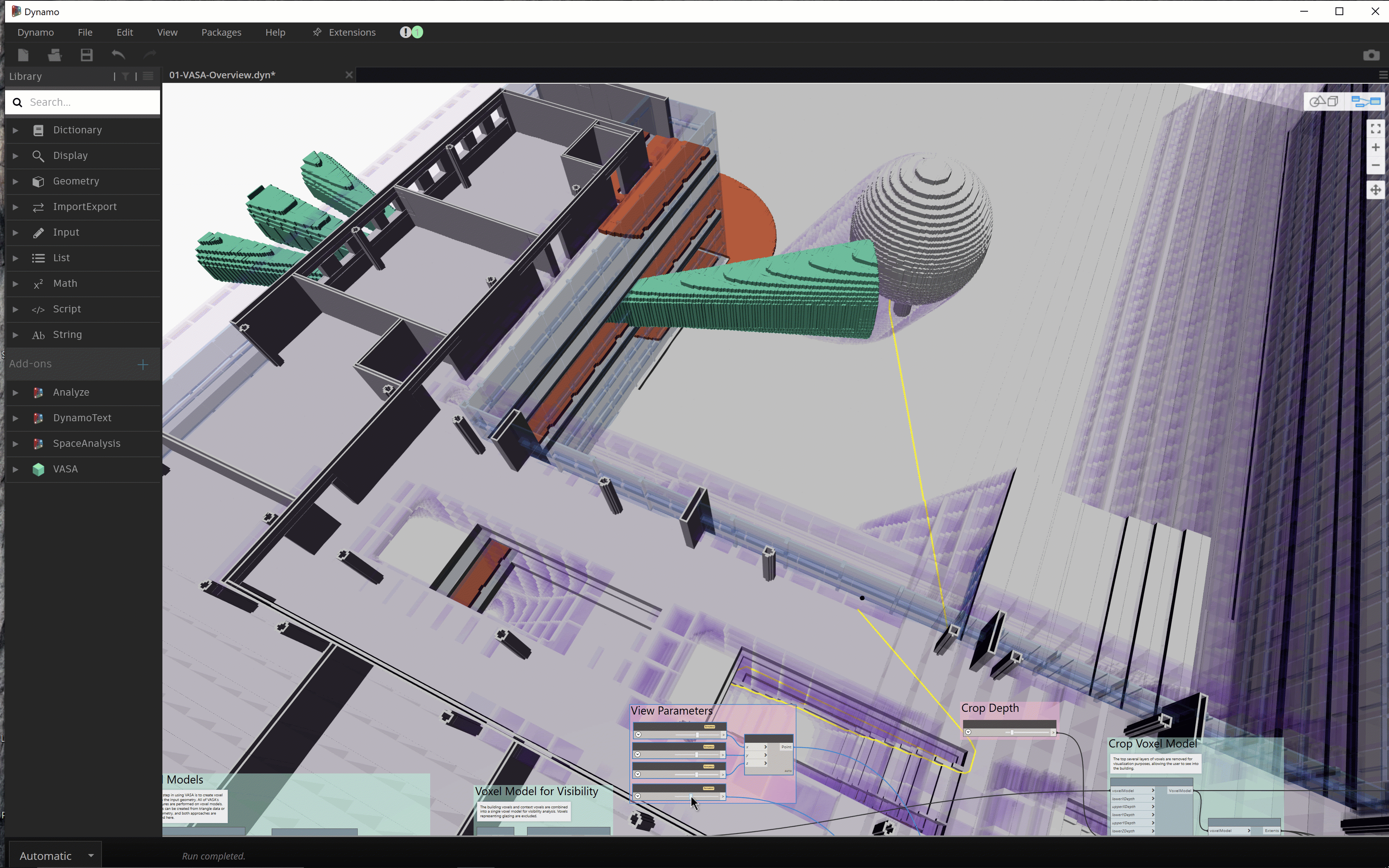Viewport: 1389px width, 868px height.
Task: Expand the VASA add-on category
Action: click(x=16, y=469)
